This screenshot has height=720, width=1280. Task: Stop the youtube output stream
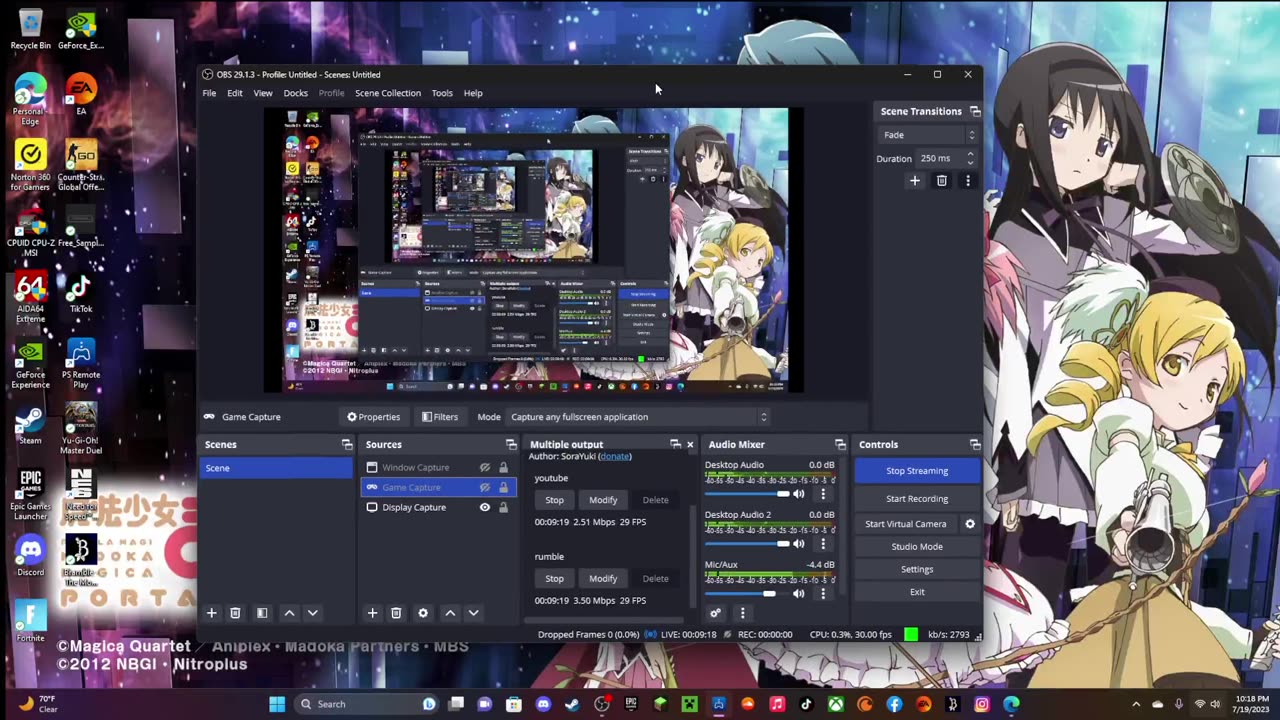click(x=554, y=500)
